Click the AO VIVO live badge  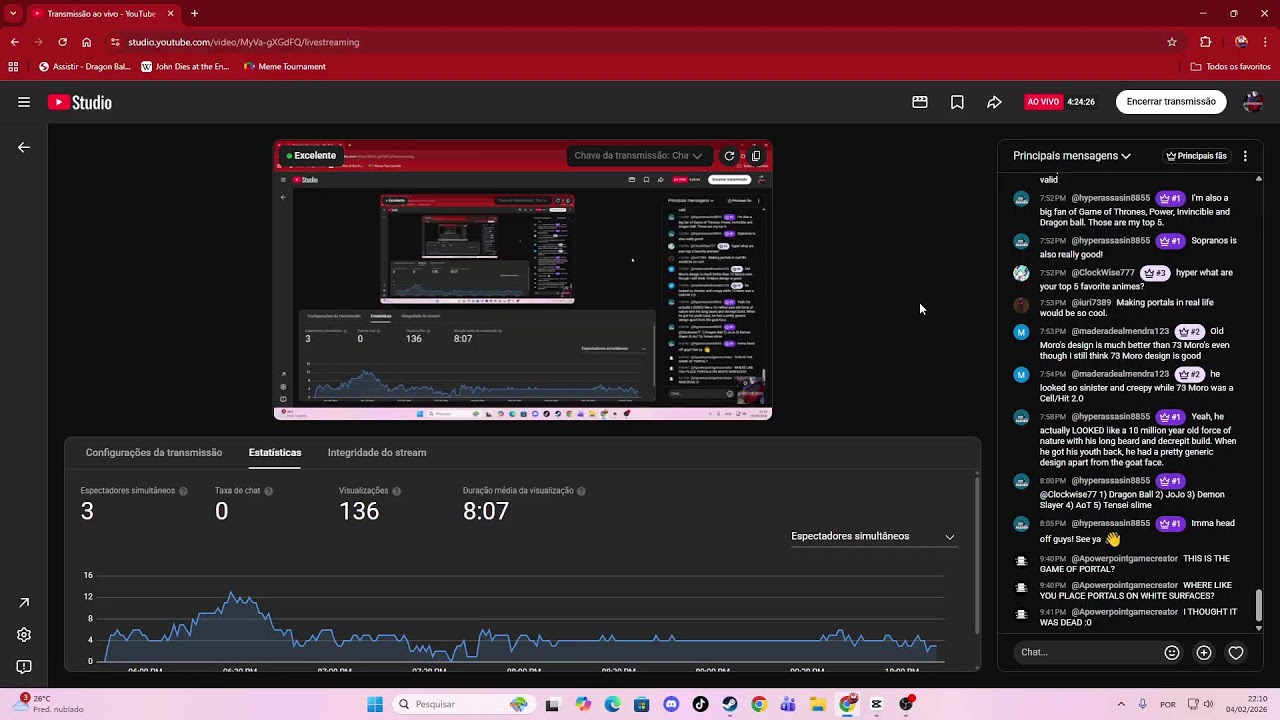[x=1043, y=102]
